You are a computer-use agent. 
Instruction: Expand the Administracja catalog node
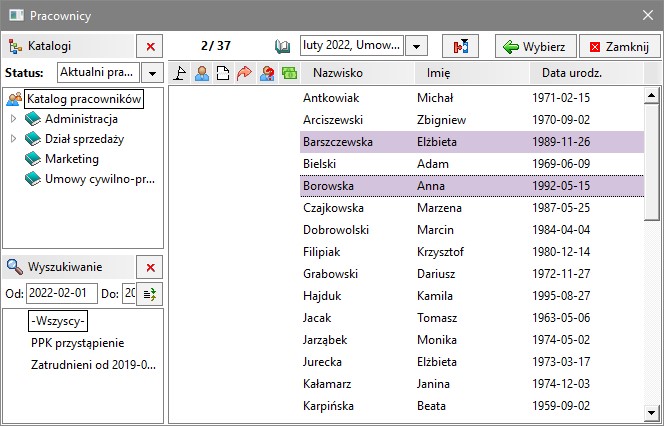point(13,119)
